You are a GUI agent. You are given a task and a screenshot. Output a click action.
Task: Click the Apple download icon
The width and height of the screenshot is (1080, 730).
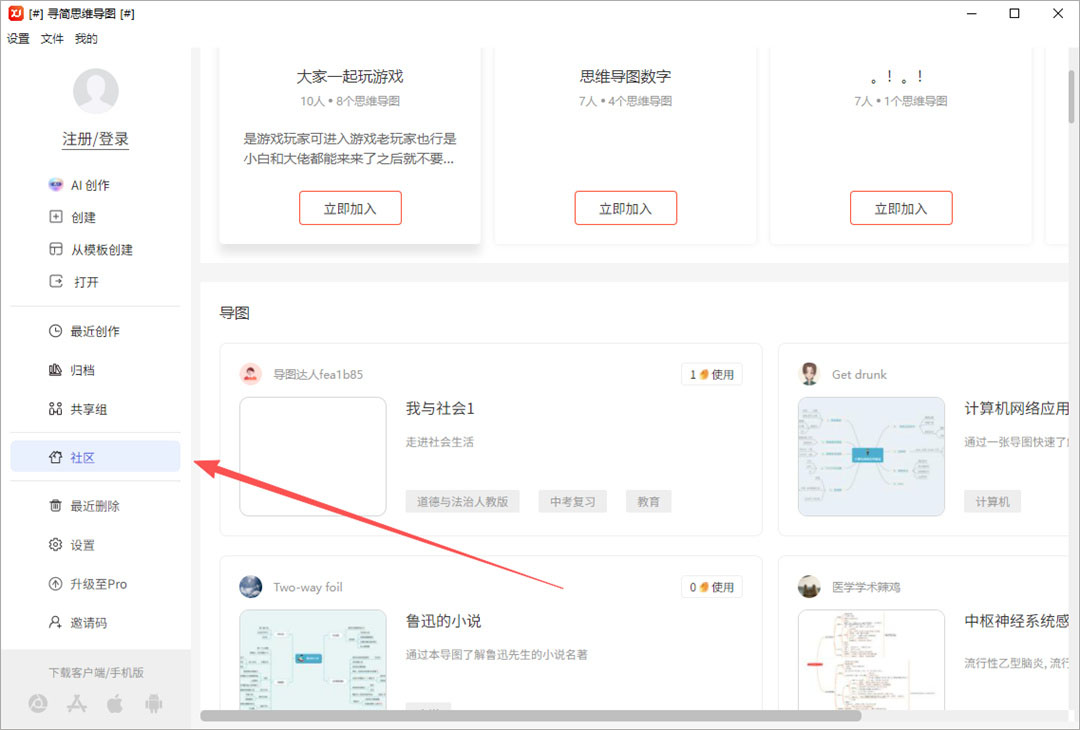coord(115,704)
